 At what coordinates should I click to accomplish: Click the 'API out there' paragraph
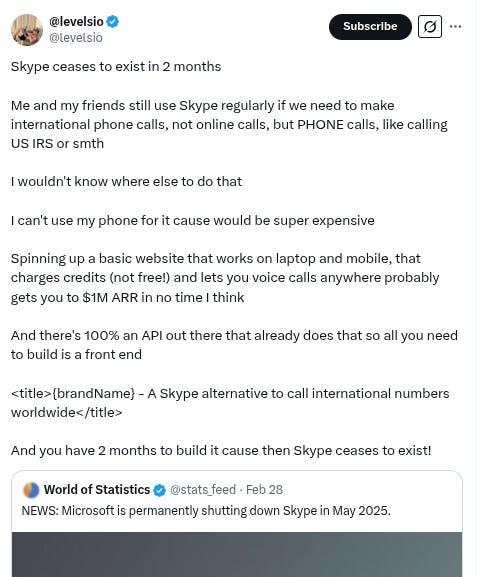pyautogui.click(x=234, y=345)
